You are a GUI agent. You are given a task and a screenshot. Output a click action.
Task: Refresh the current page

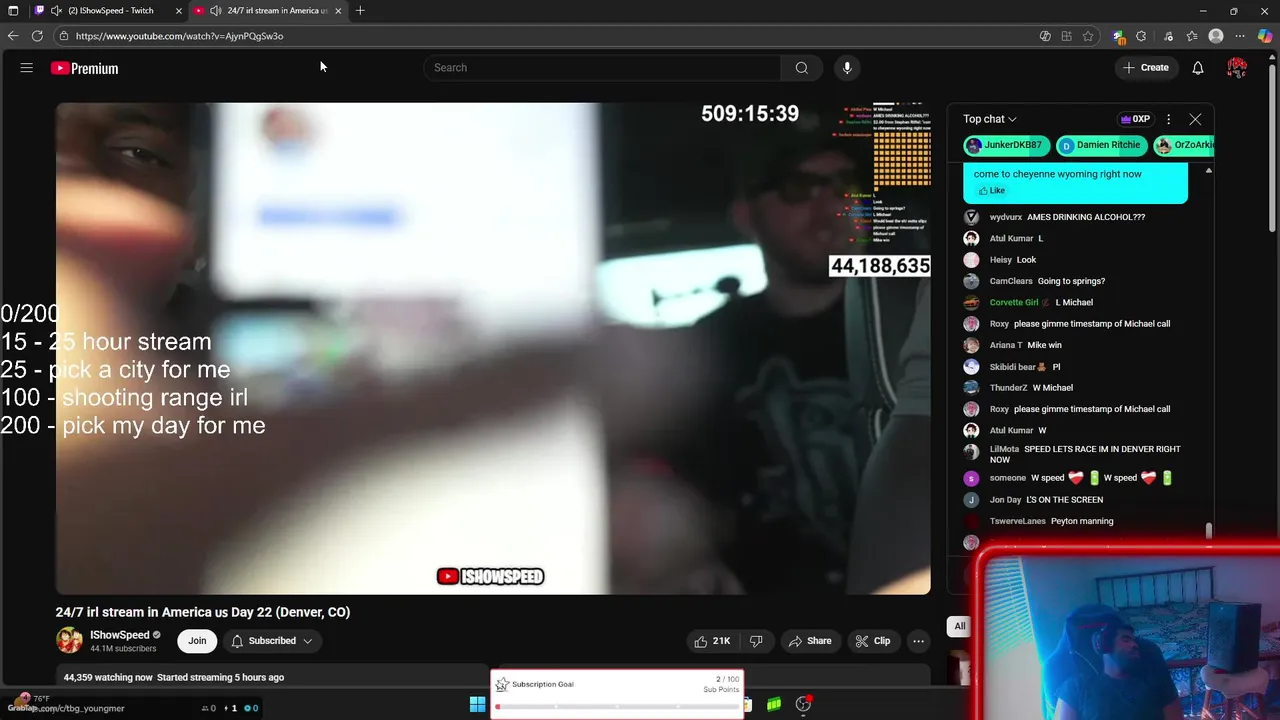click(x=37, y=36)
